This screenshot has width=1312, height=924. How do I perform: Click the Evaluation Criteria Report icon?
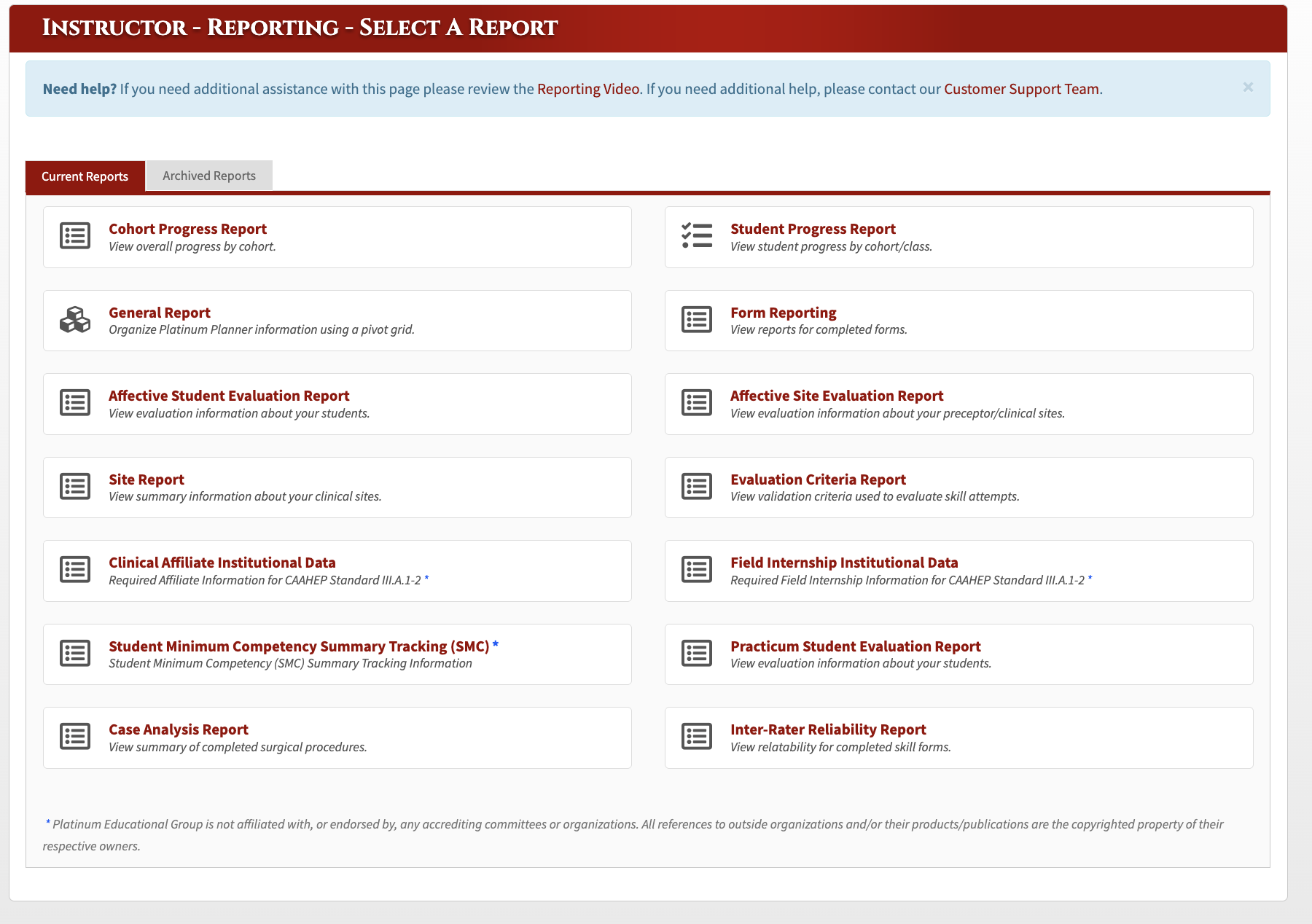[x=697, y=487]
